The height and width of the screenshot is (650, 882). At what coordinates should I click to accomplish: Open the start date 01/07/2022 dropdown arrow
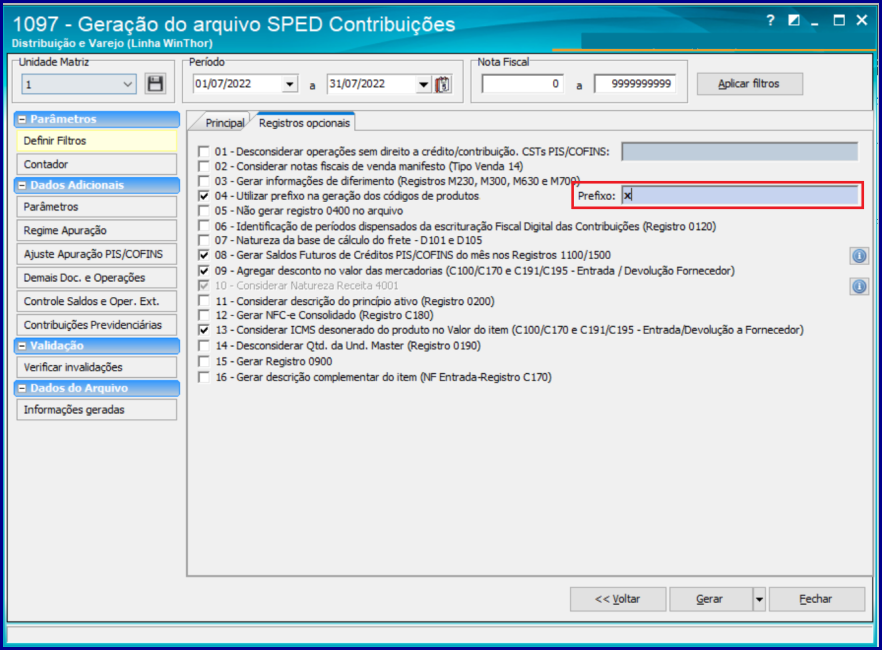coord(289,84)
